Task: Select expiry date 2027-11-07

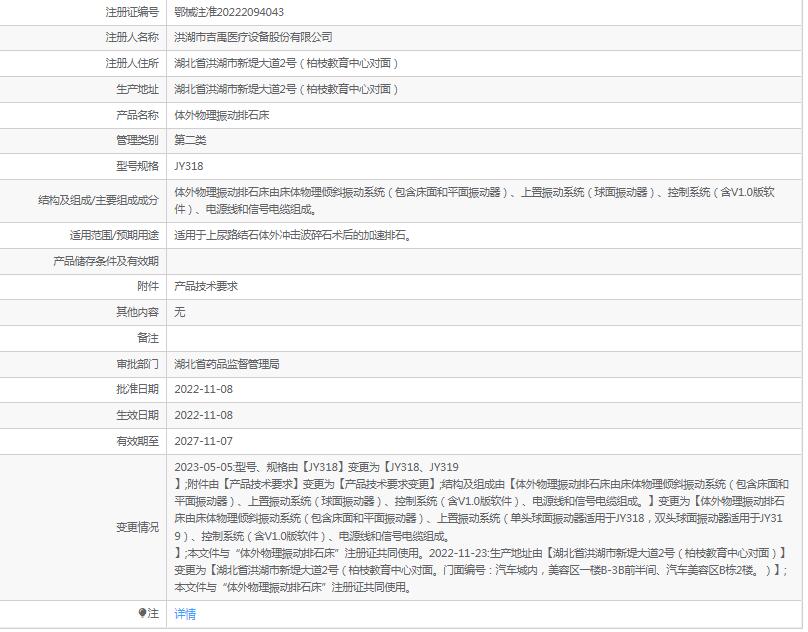Action: pyautogui.click(x=204, y=442)
